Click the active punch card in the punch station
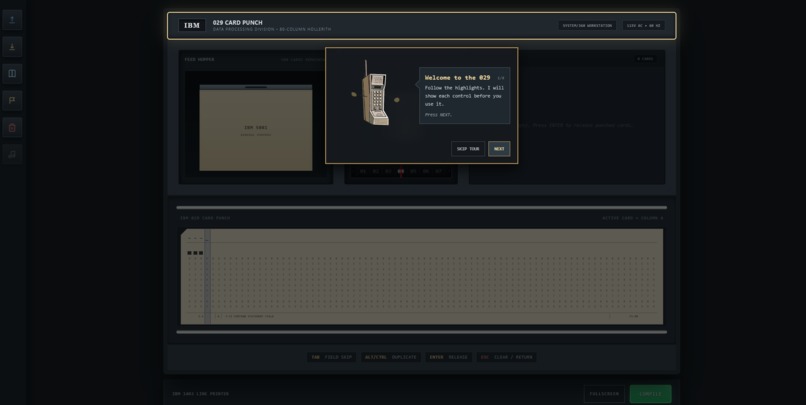This screenshot has height=405, width=806. [x=422, y=277]
